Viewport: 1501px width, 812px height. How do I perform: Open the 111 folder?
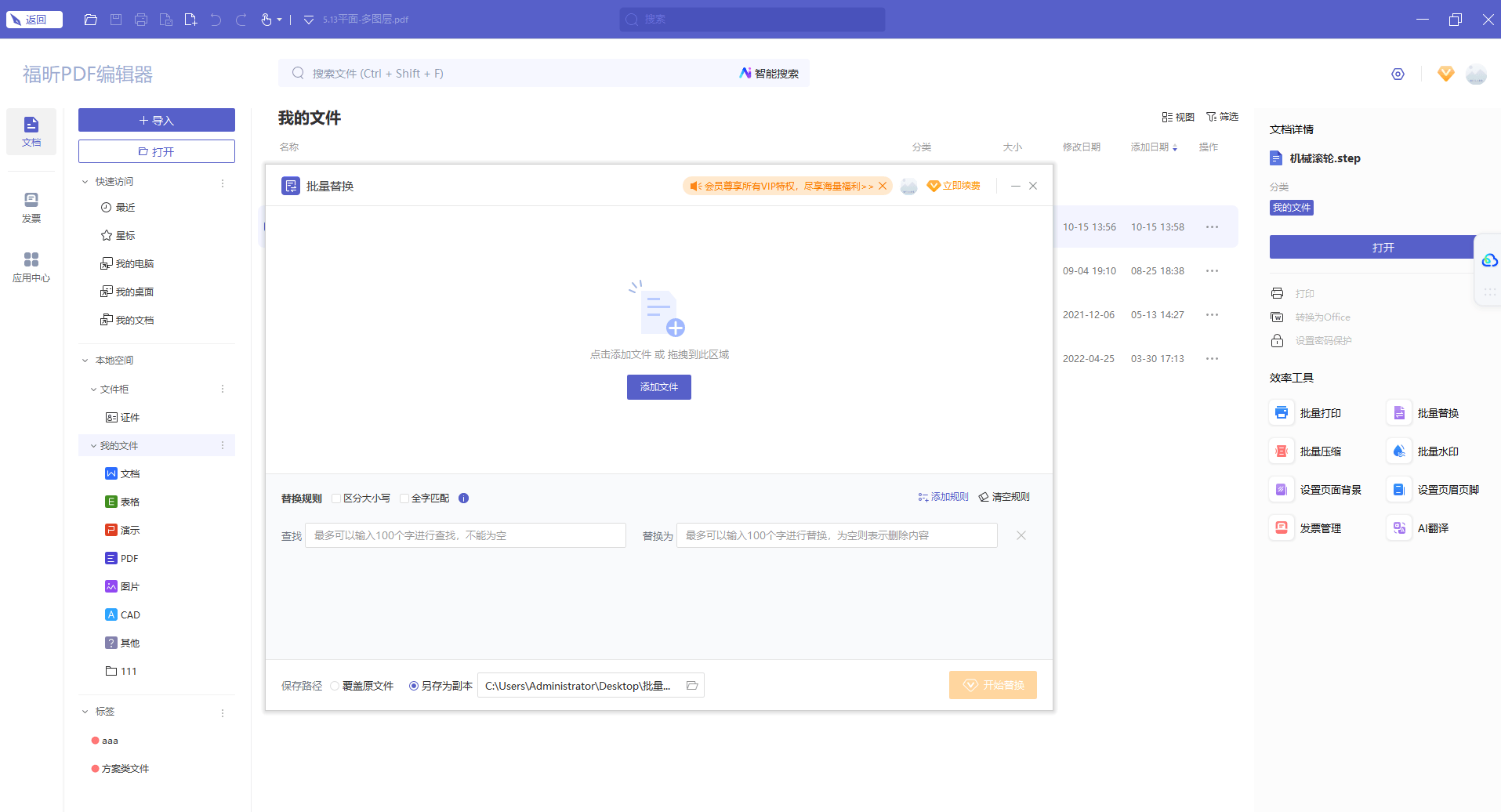coord(121,672)
